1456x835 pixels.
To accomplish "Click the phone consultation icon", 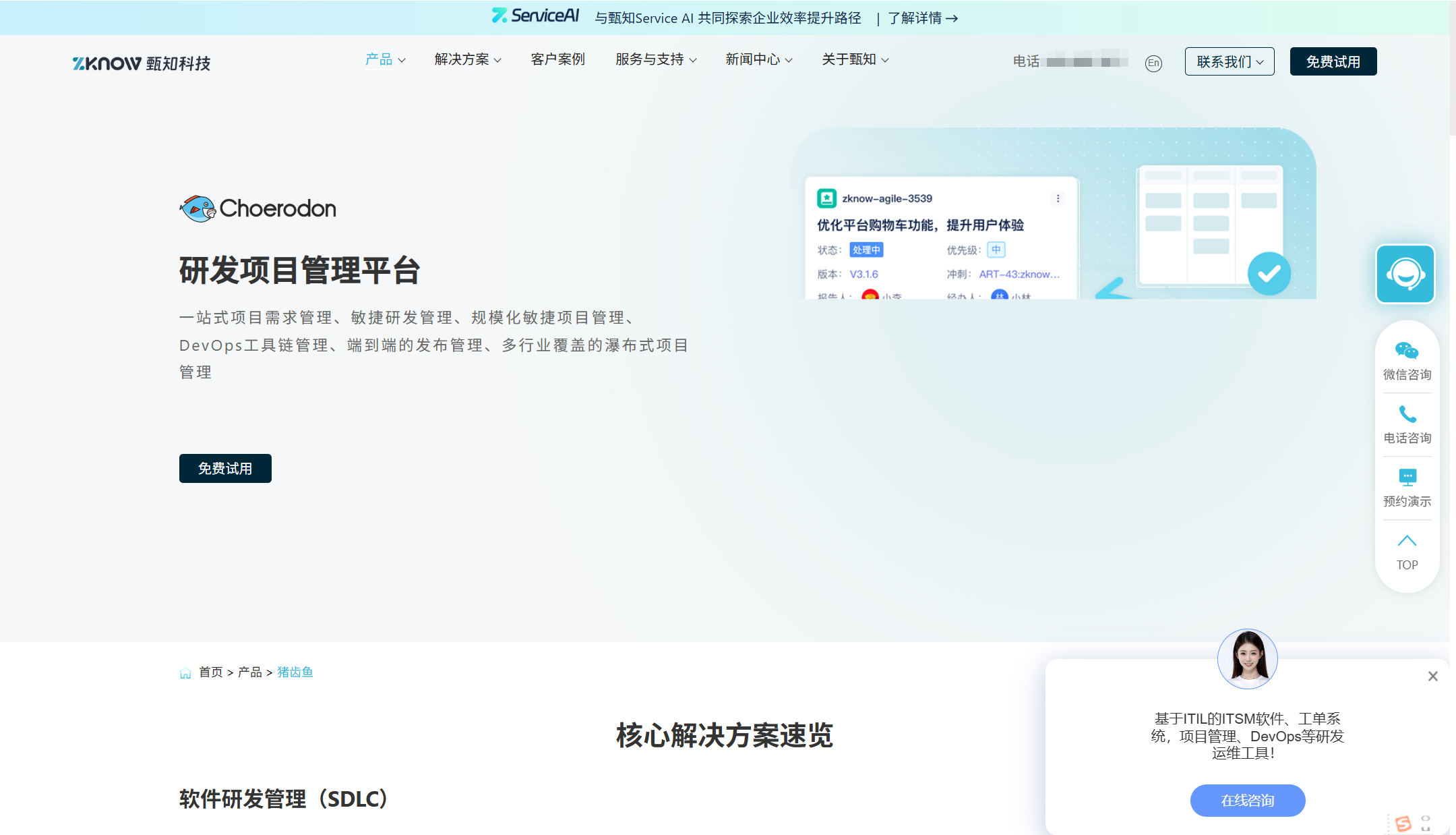I will click(x=1407, y=413).
